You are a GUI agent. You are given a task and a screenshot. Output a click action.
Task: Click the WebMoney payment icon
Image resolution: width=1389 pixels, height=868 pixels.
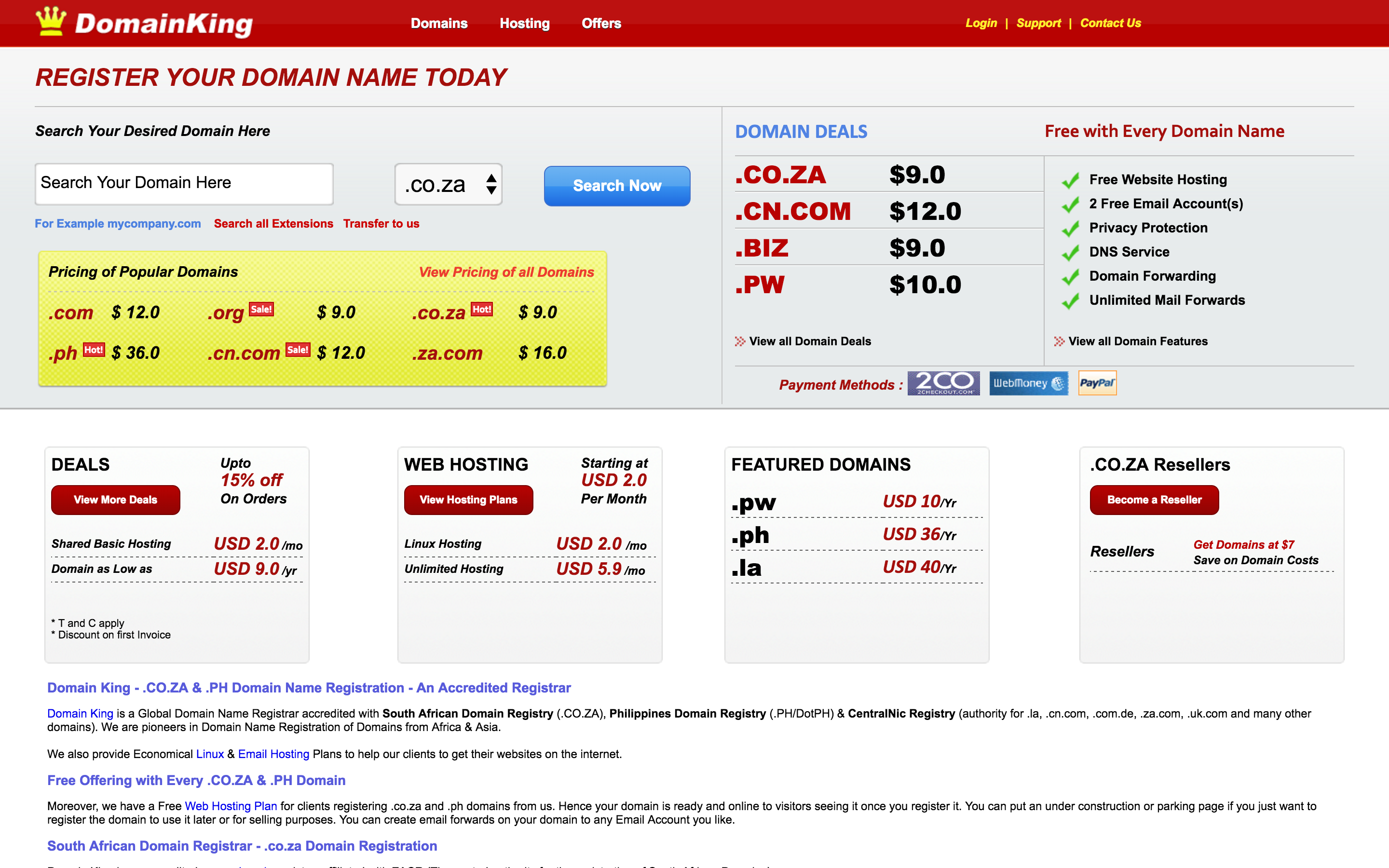click(1028, 383)
